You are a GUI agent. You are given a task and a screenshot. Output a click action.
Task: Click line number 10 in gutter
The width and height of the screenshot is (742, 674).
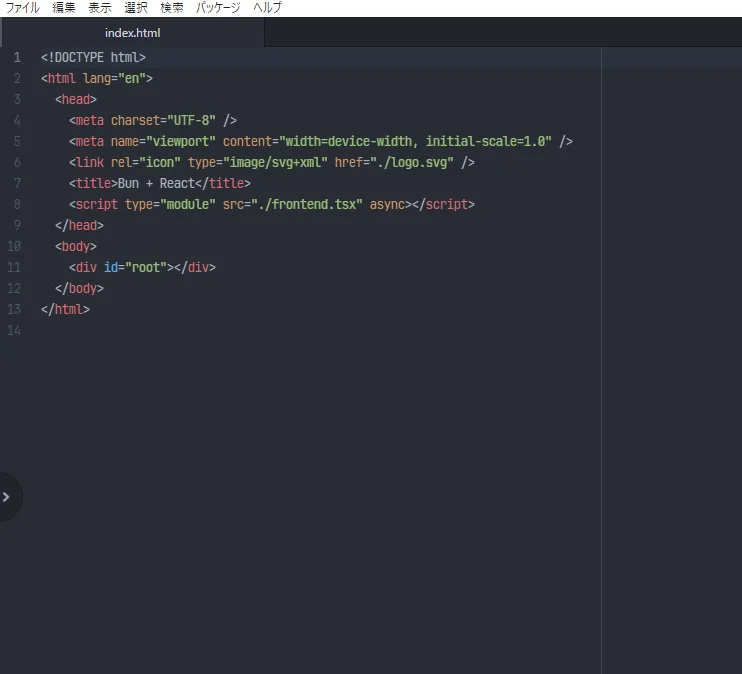[x=14, y=246]
